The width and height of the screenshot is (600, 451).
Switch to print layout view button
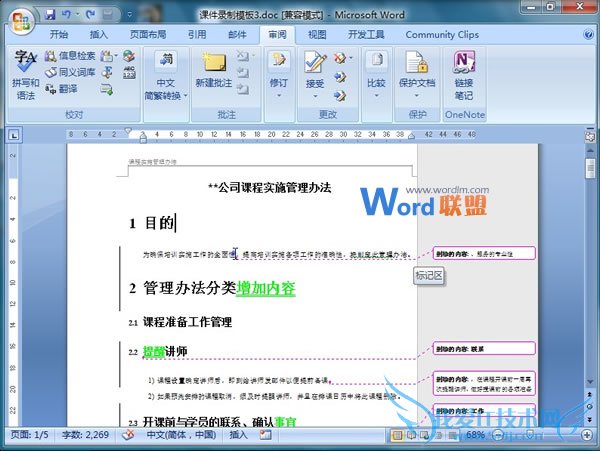398,435
